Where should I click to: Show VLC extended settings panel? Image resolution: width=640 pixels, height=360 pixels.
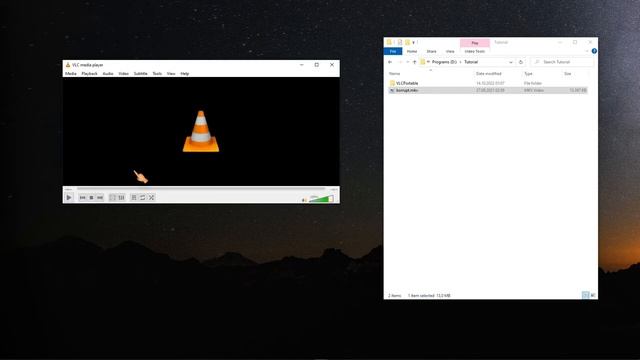(x=121, y=198)
